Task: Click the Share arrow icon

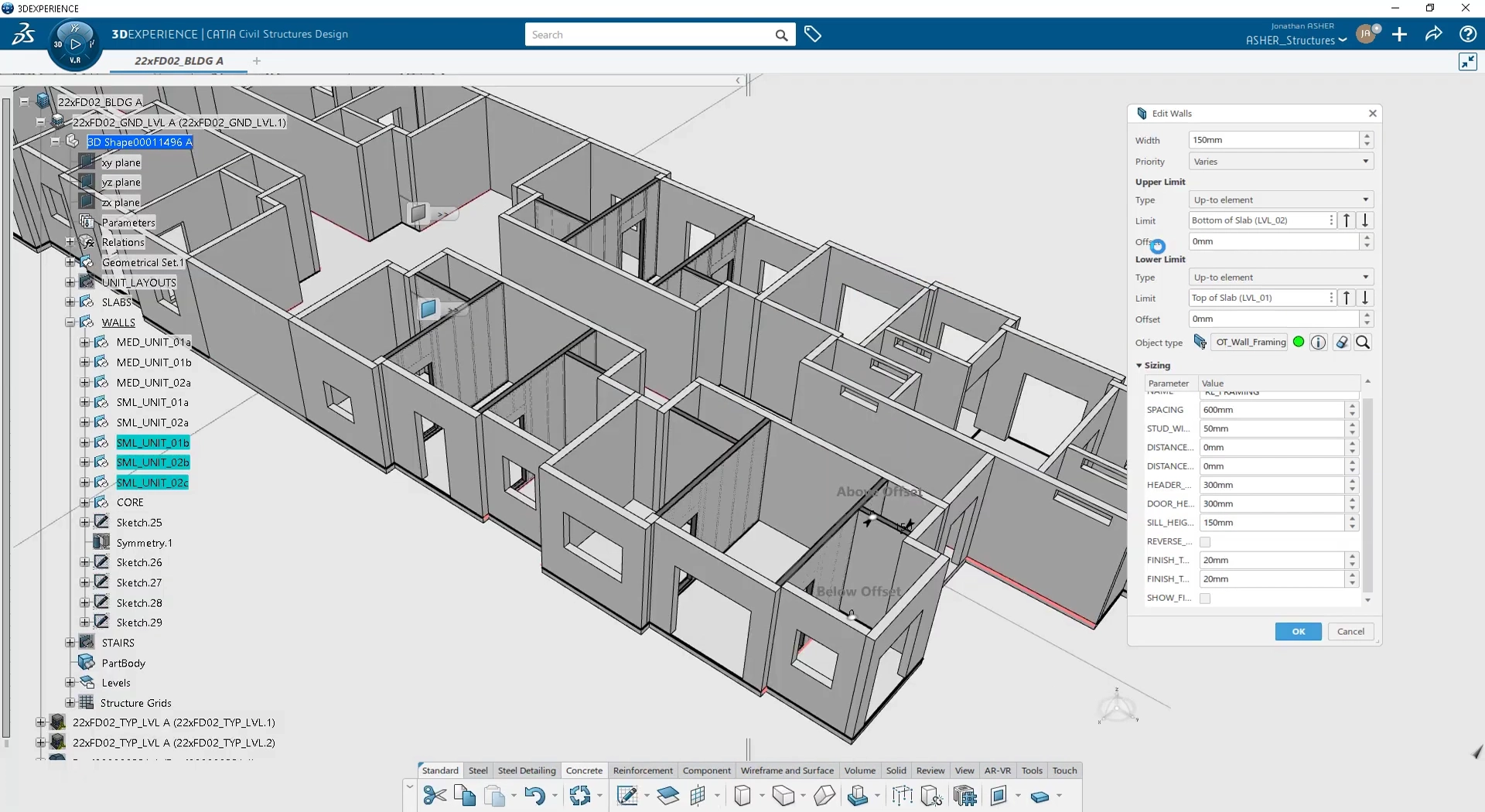Action: click(x=1433, y=34)
